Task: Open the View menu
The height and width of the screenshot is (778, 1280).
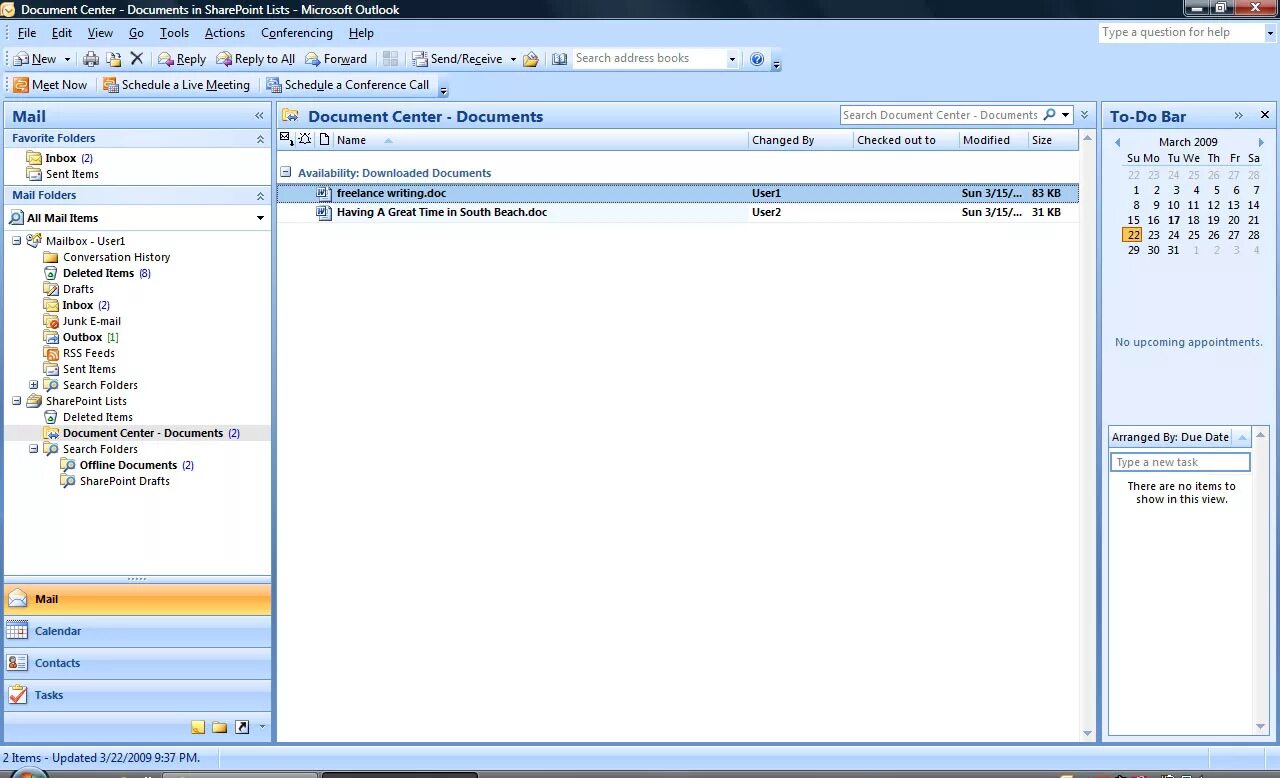Action: tap(100, 33)
